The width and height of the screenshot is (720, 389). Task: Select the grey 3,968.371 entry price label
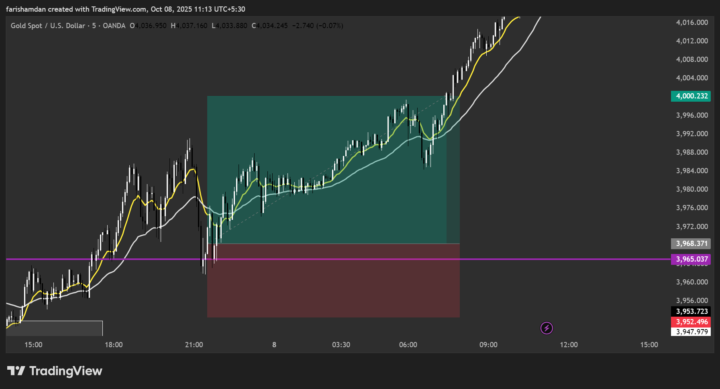(691, 243)
